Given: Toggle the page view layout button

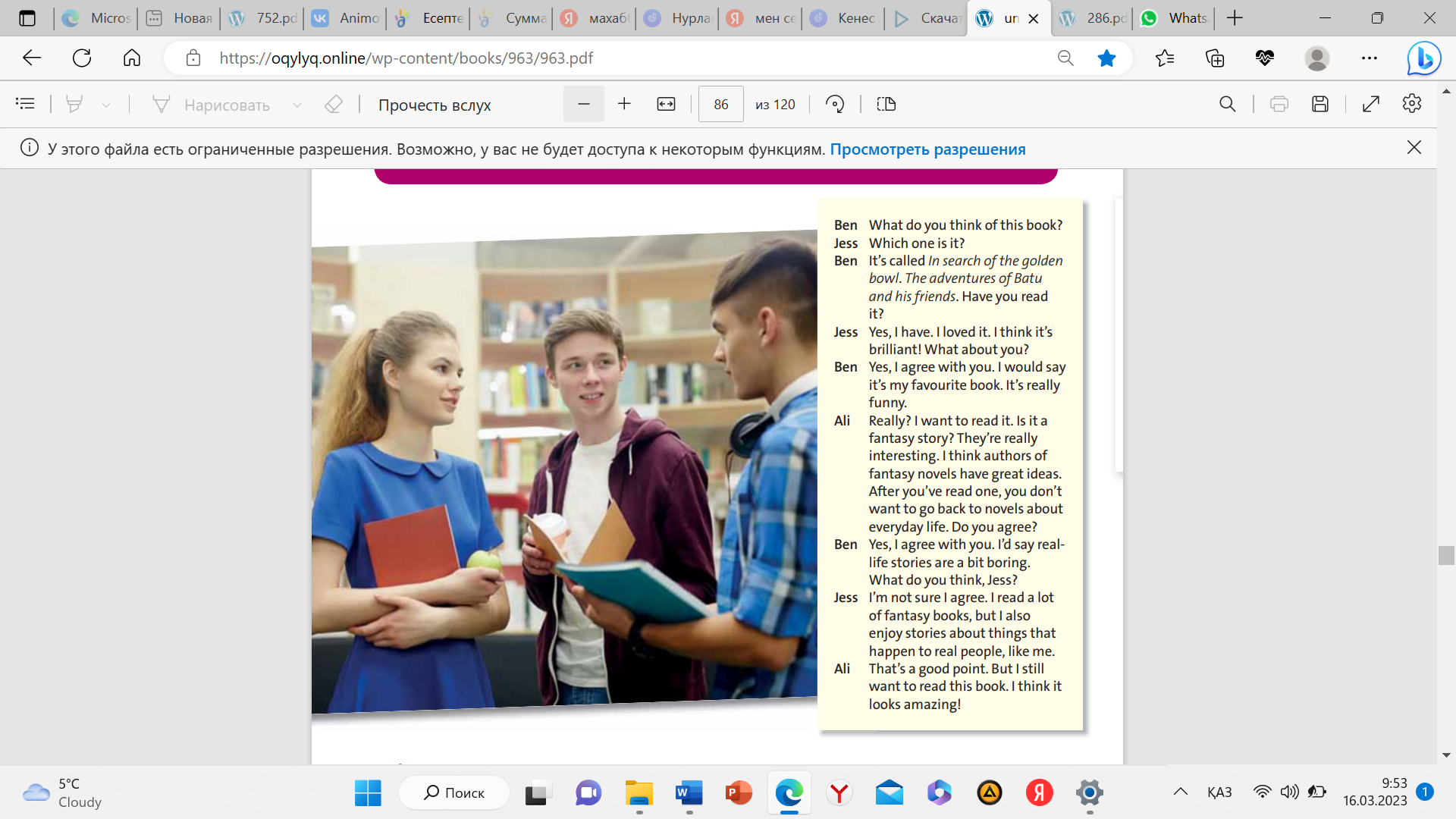Looking at the screenshot, I should click(886, 104).
